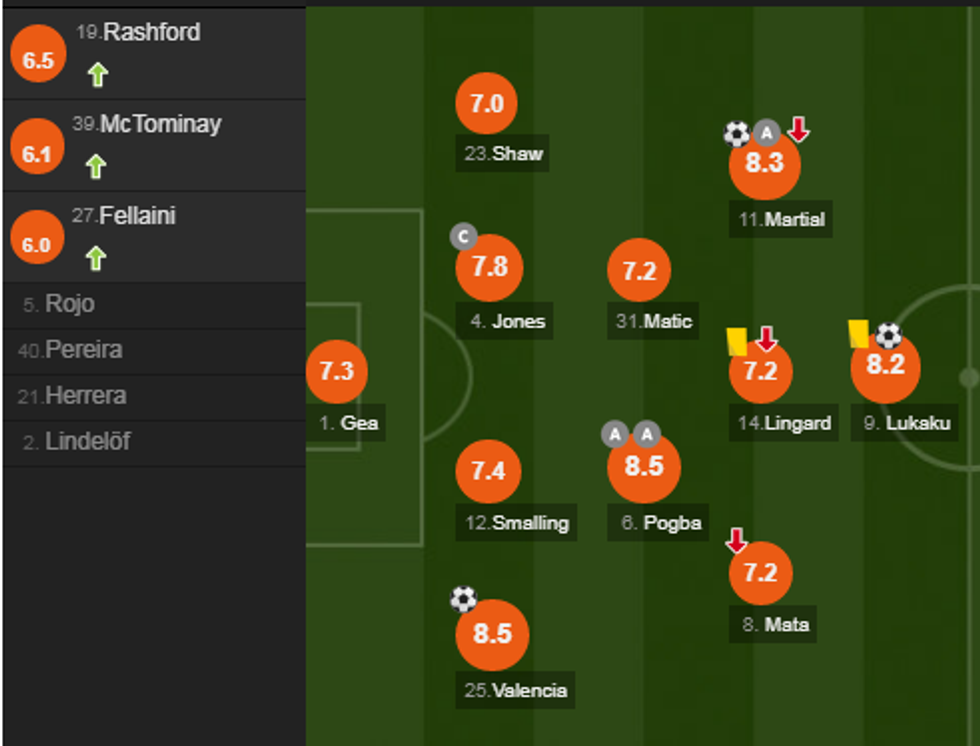Select goalkeeper Gea's 7.3 rating
This screenshot has height=746, width=980.
coord(337,371)
